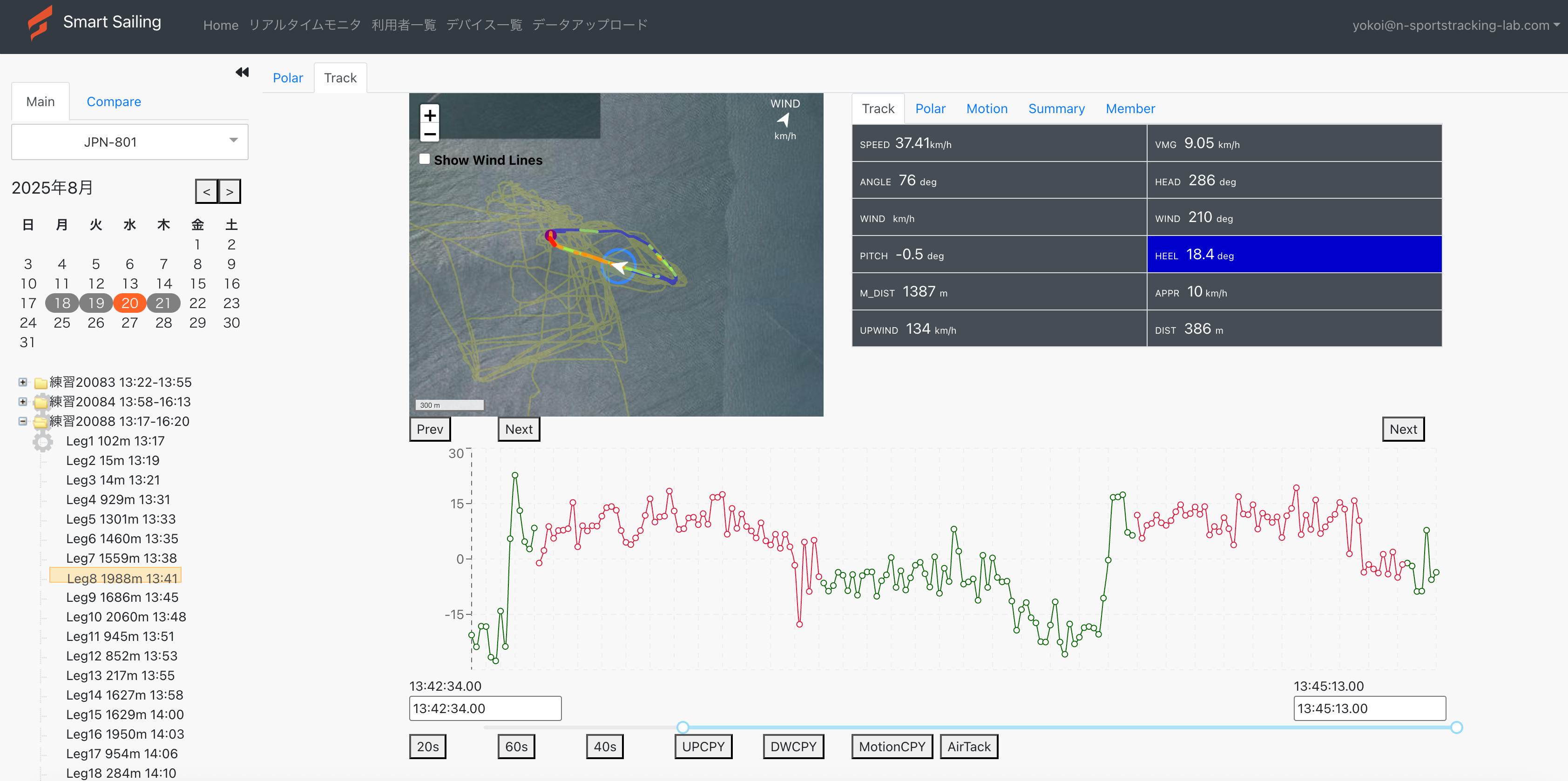This screenshot has height=781, width=1568.
Task: Select Leg9 1686m 13:45 in tree
Action: 122,597
